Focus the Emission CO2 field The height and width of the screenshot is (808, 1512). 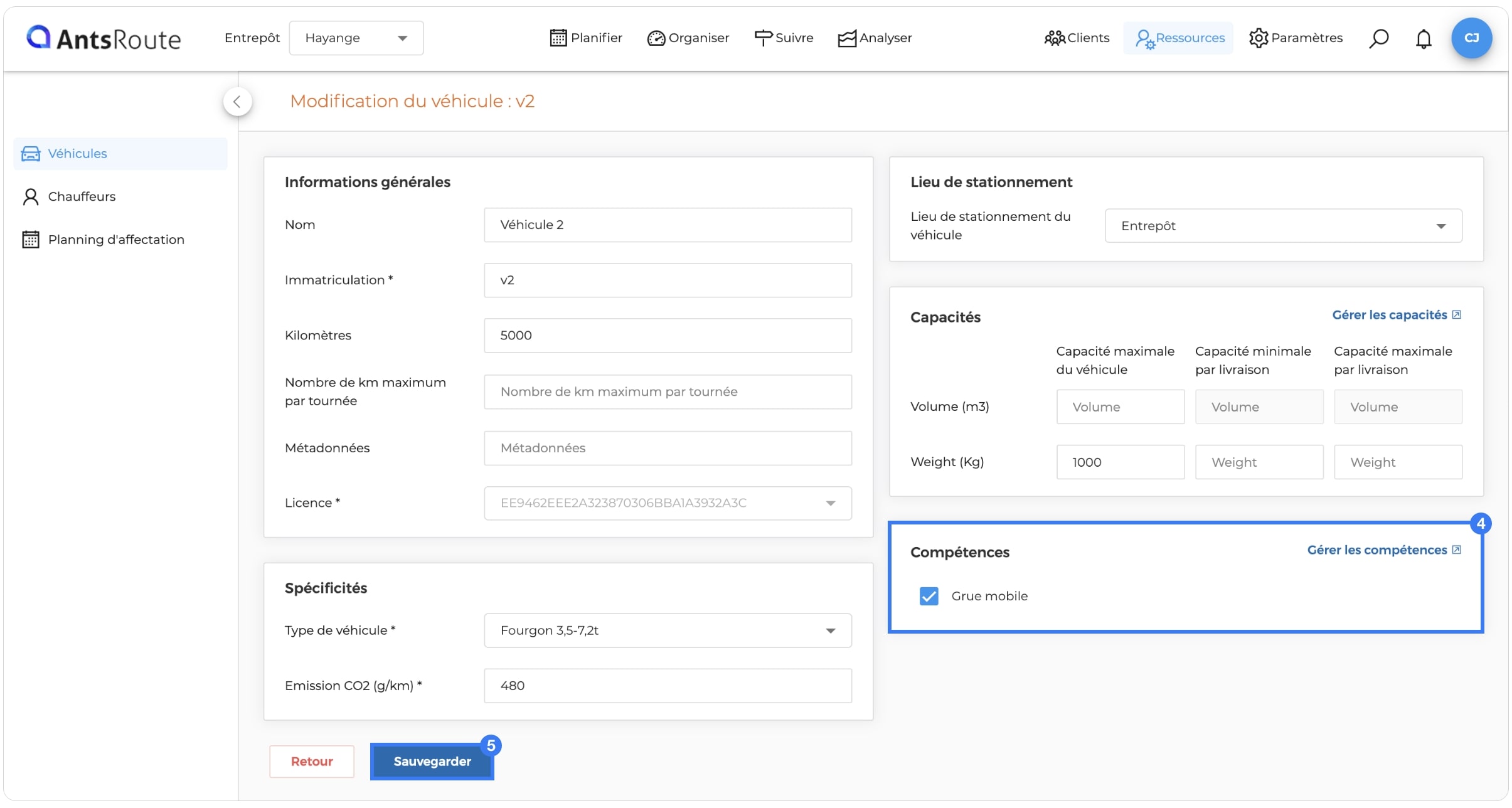(x=668, y=686)
